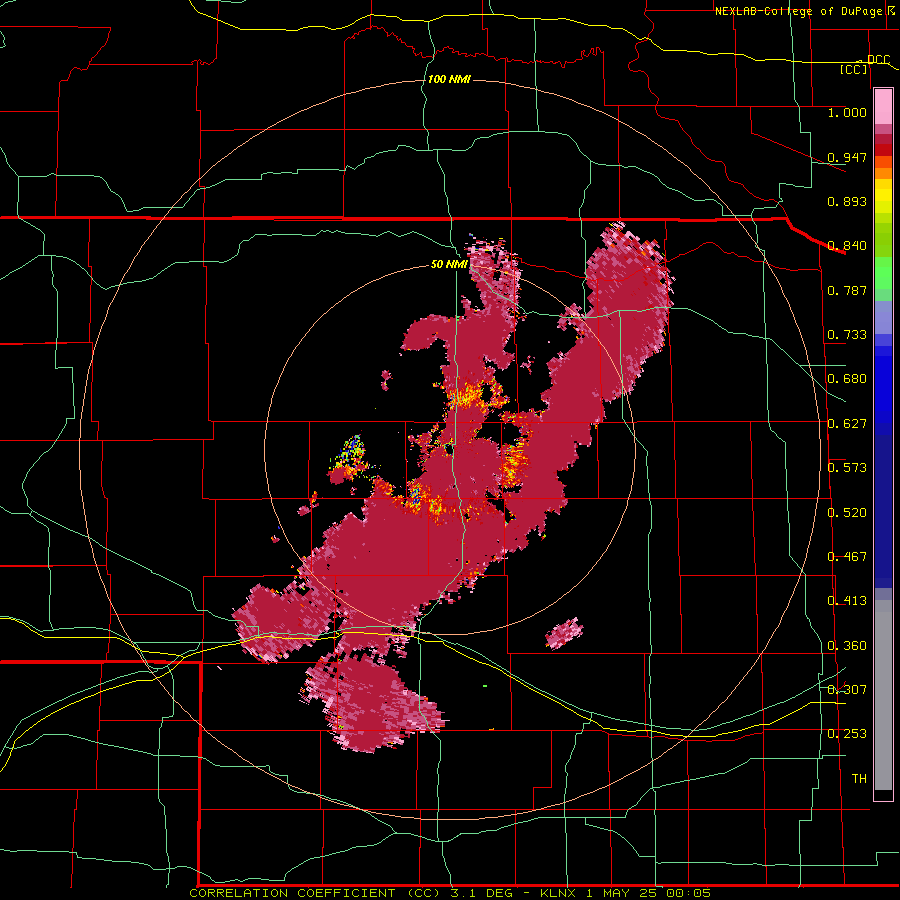Image resolution: width=900 pixels, height=900 pixels.
Task: Click the 0.573 color scale value
Action: tap(847, 468)
